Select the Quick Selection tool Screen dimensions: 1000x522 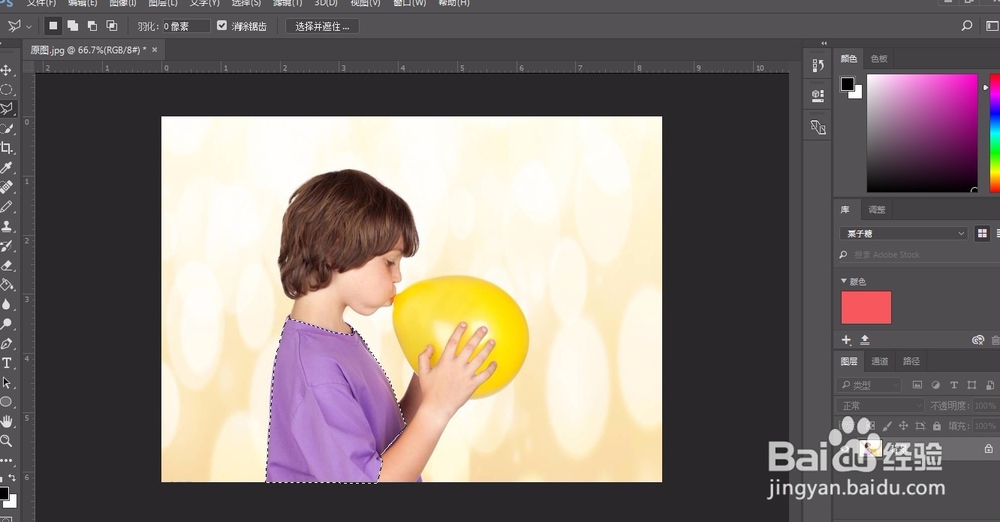(x=6, y=128)
